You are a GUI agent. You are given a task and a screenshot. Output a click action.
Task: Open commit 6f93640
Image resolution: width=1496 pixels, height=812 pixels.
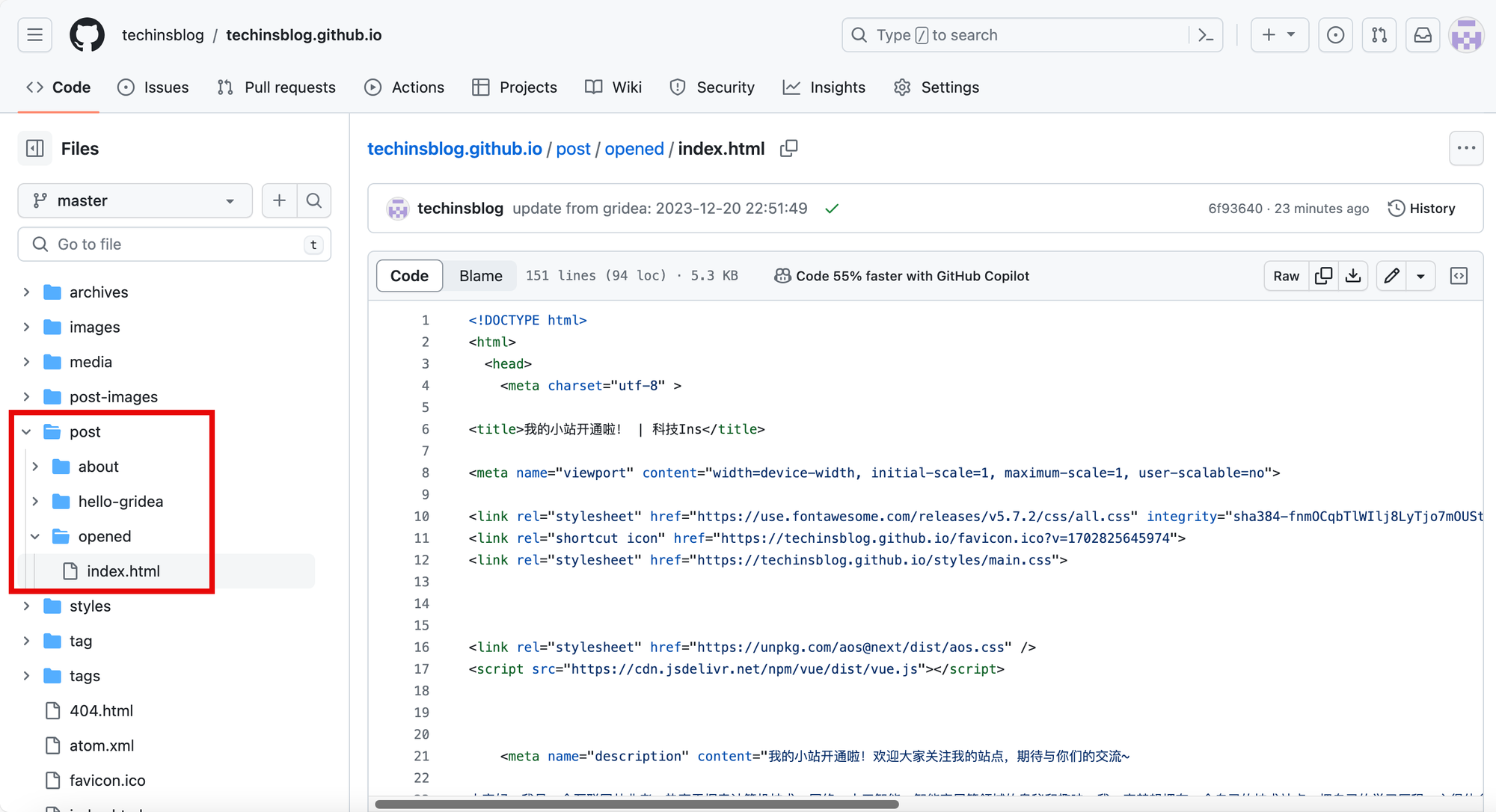click(1235, 209)
